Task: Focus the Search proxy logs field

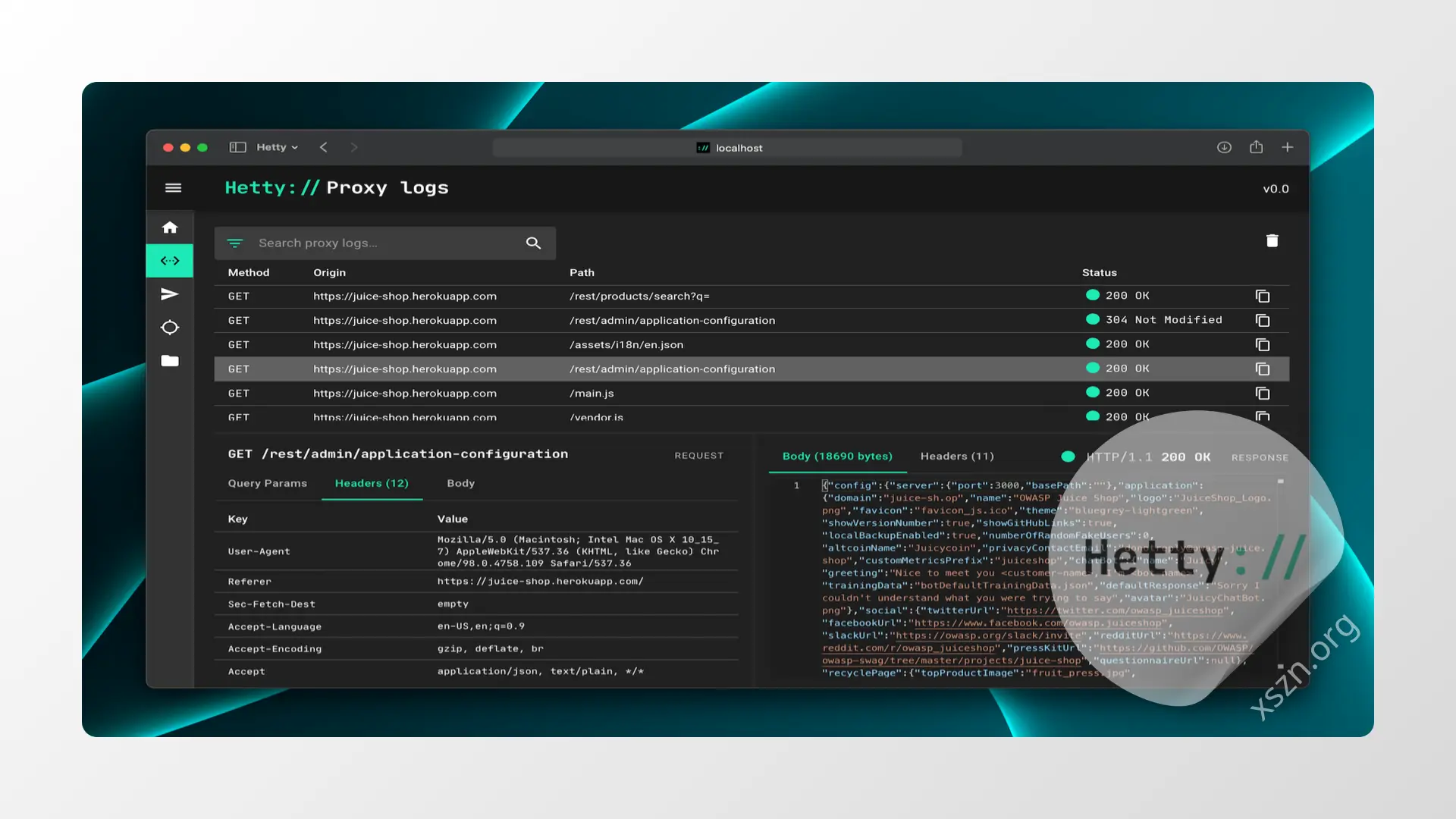Action: tap(385, 243)
